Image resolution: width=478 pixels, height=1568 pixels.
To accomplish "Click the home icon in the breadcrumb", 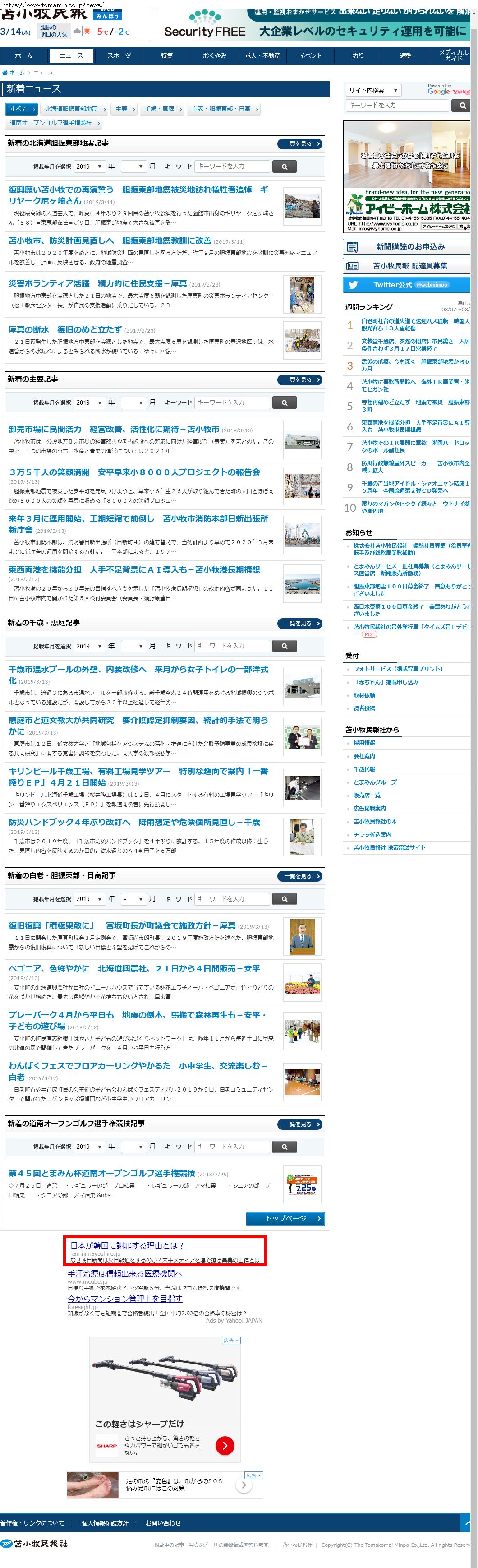I will (5, 73).
